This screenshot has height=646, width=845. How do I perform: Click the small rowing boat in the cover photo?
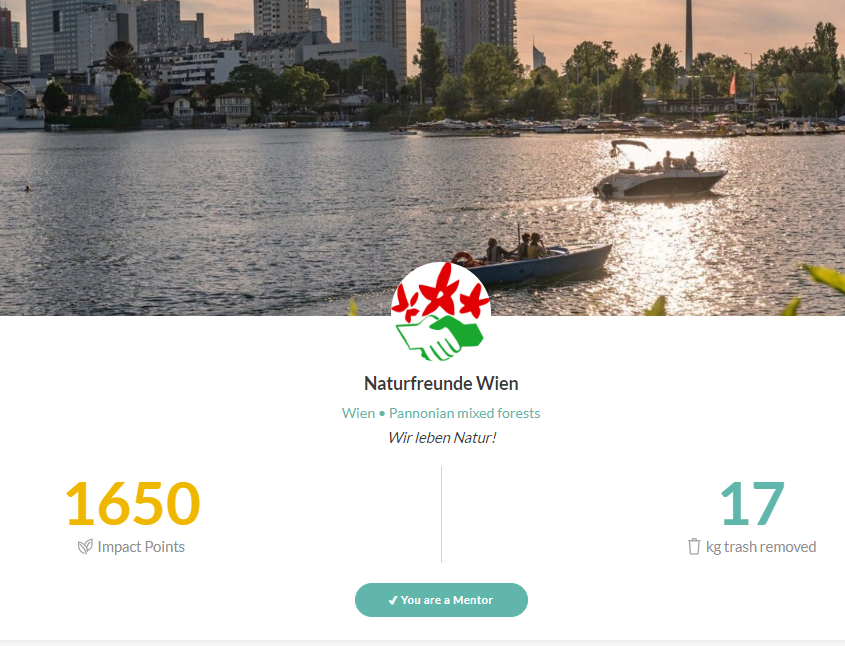534,259
